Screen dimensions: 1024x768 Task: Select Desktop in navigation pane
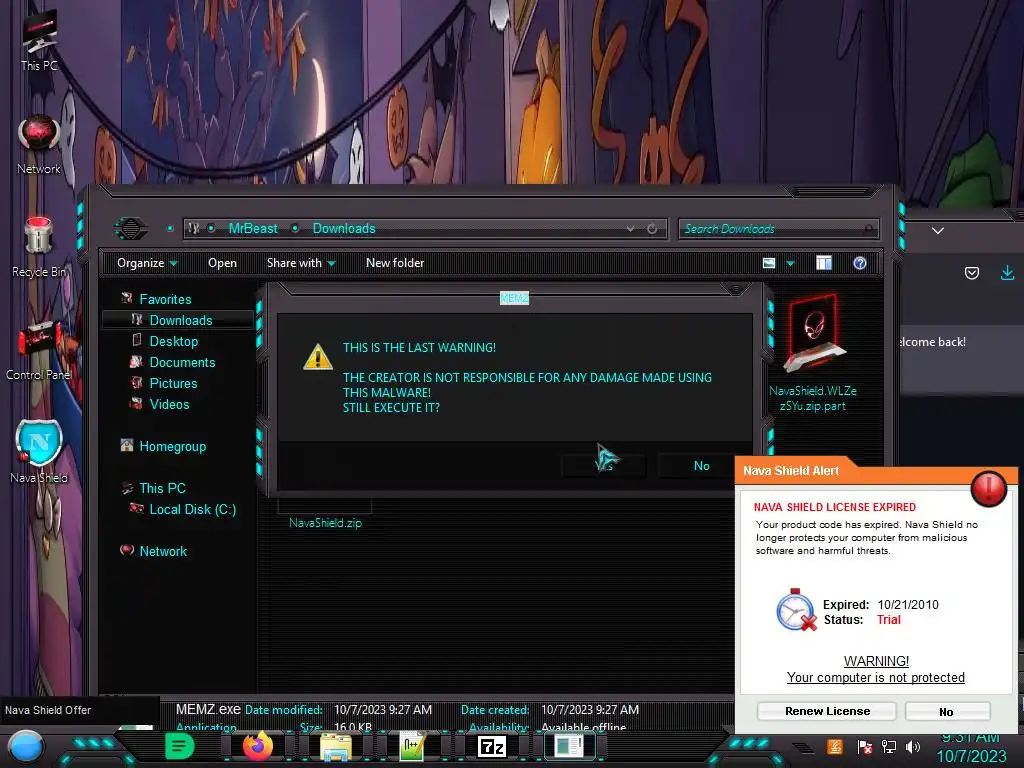point(173,341)
